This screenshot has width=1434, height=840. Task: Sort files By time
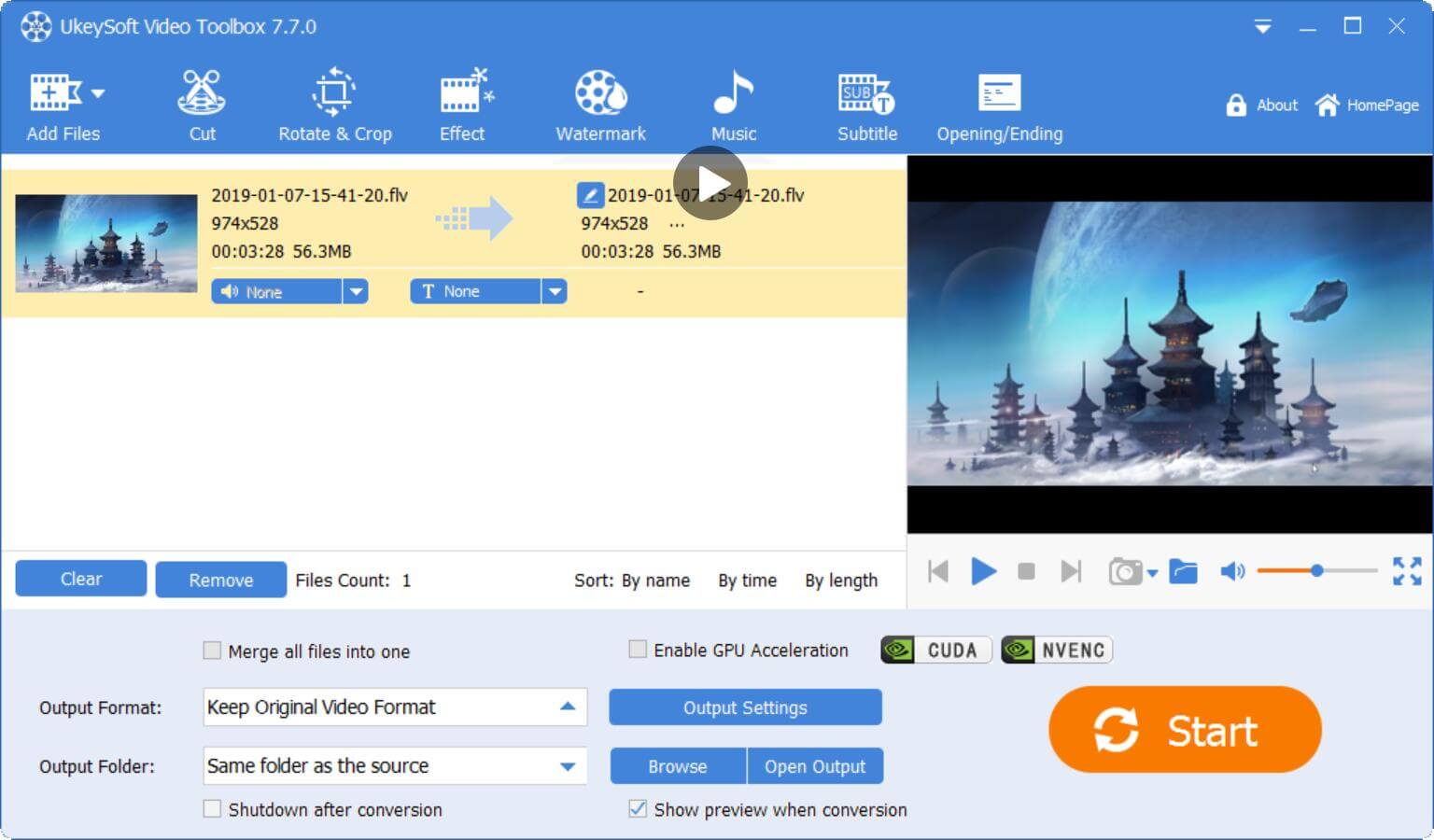point(747,581)
